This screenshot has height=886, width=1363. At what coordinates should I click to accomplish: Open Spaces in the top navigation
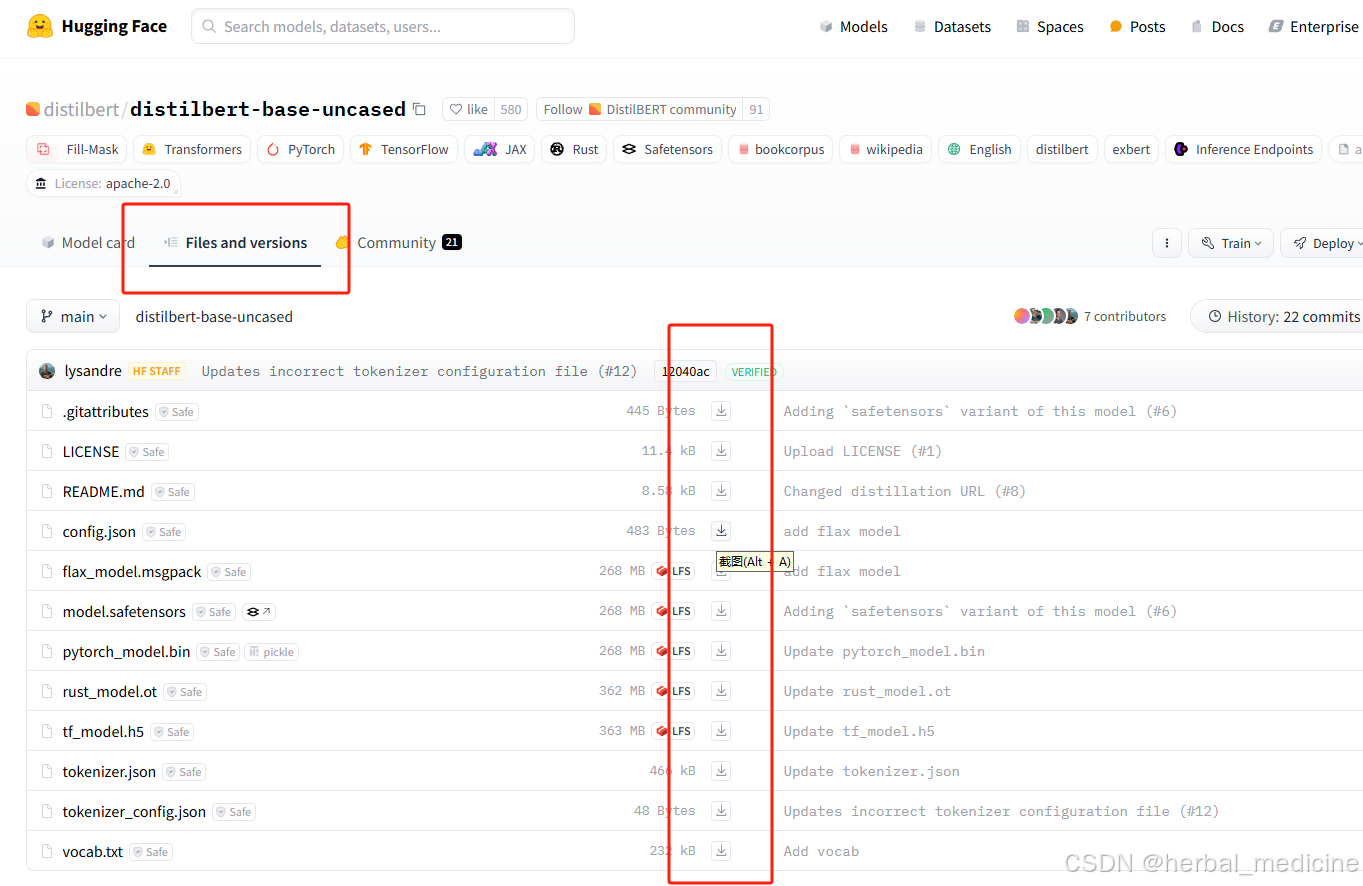pos(1050,27)
